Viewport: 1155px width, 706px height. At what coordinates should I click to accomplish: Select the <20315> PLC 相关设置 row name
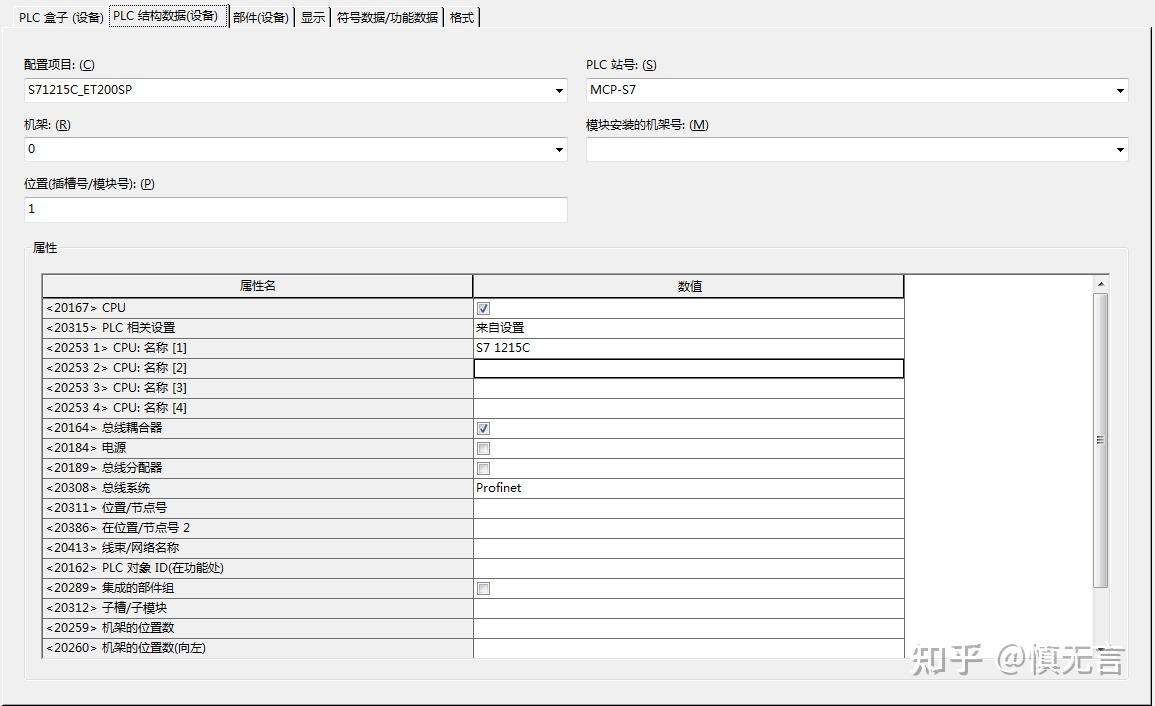[257, 328]
